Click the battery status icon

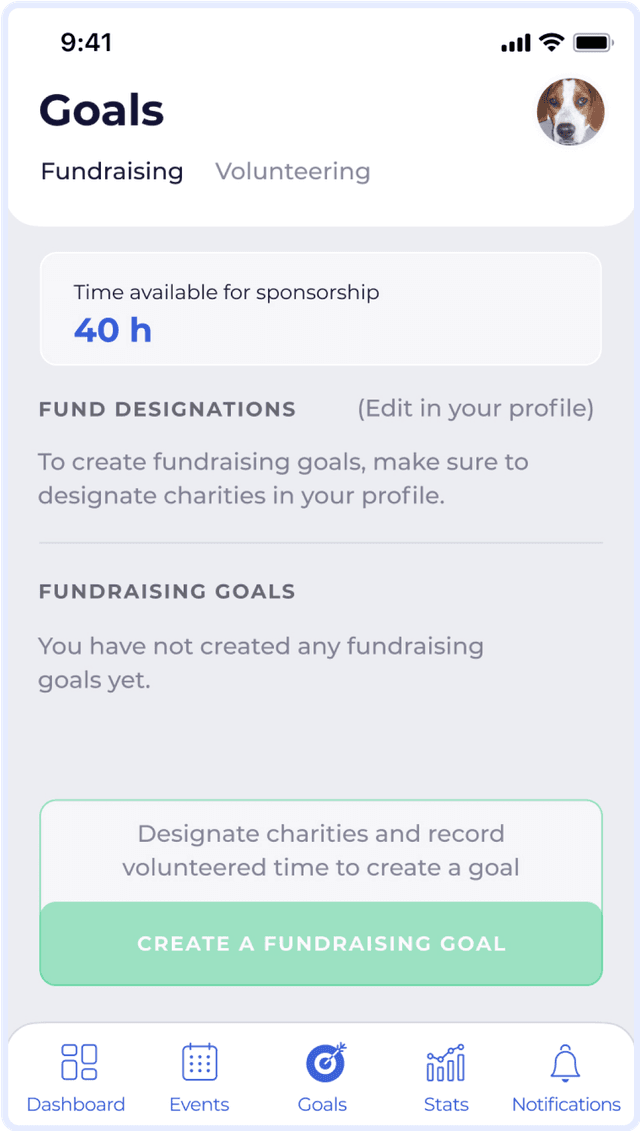click(x=593, y=43)
